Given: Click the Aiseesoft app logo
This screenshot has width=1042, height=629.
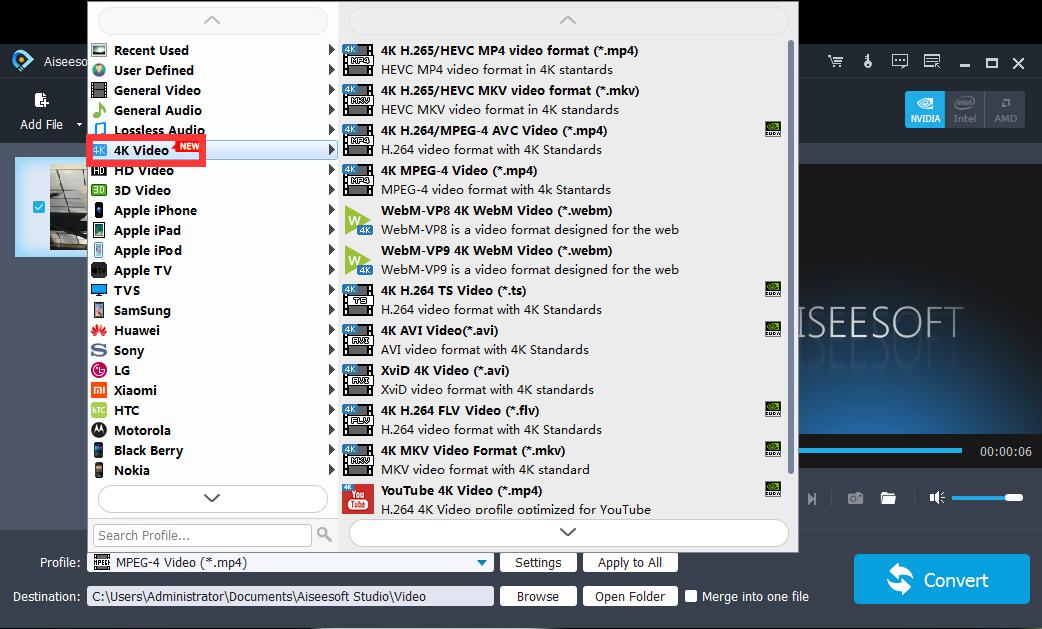Looking at the screenshot, I should click(x=23, y=60).
